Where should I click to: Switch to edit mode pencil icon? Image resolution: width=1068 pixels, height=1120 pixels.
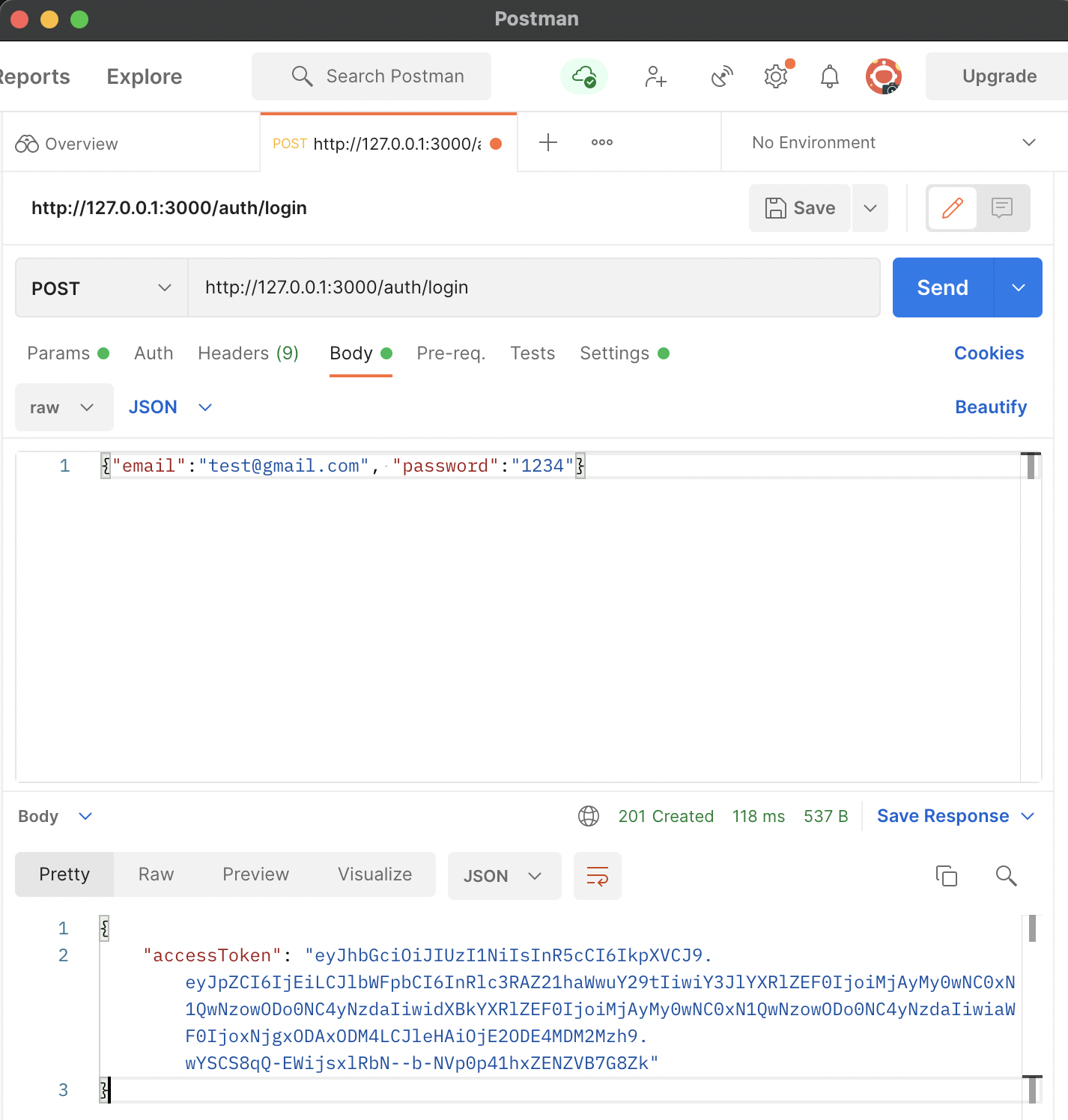pos(953,208)
